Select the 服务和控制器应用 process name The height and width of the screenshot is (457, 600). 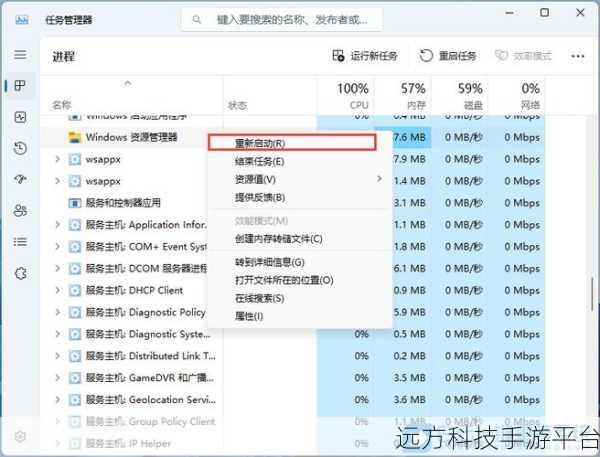[123, 203]
